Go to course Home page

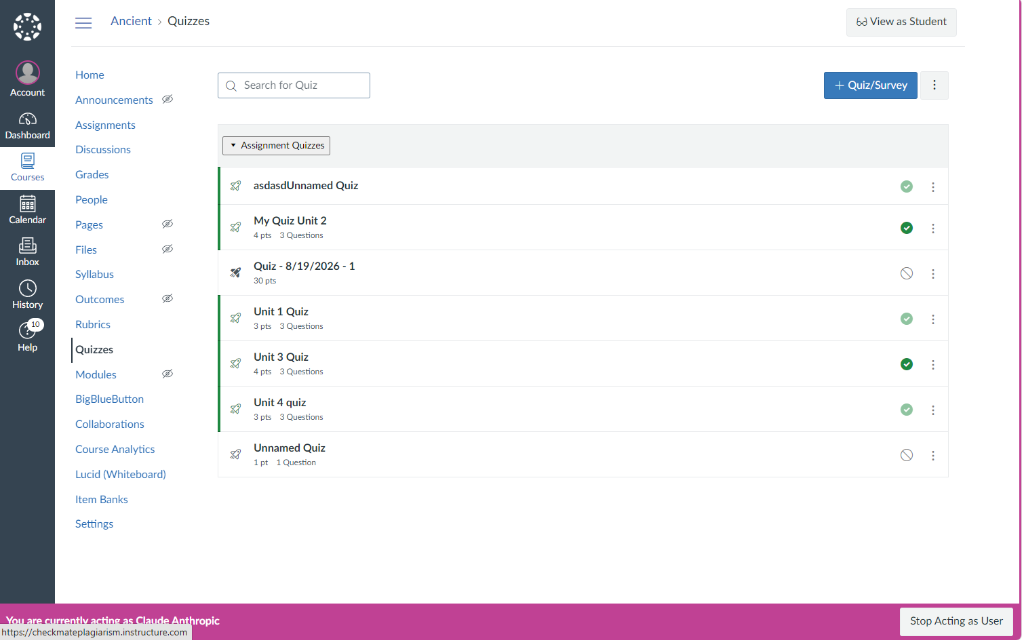point(89,75)
